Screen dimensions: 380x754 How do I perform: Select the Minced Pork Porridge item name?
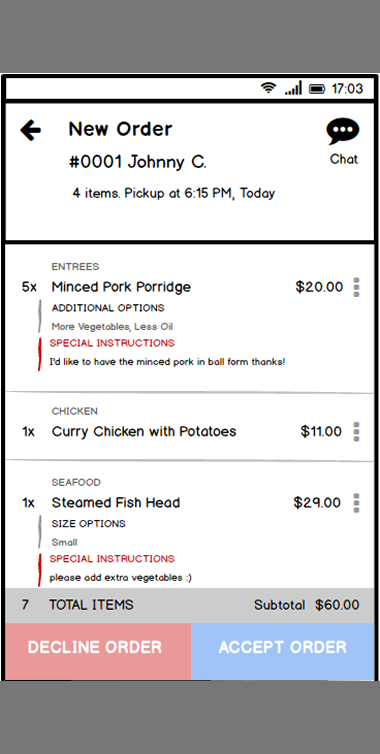click(x=121, y=287)
